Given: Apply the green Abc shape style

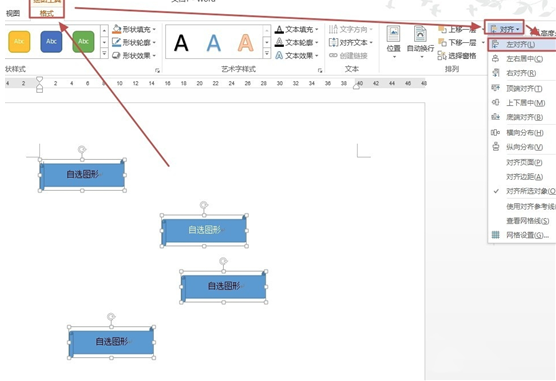Looking at the screenshot, I should [x=83, y=42].
